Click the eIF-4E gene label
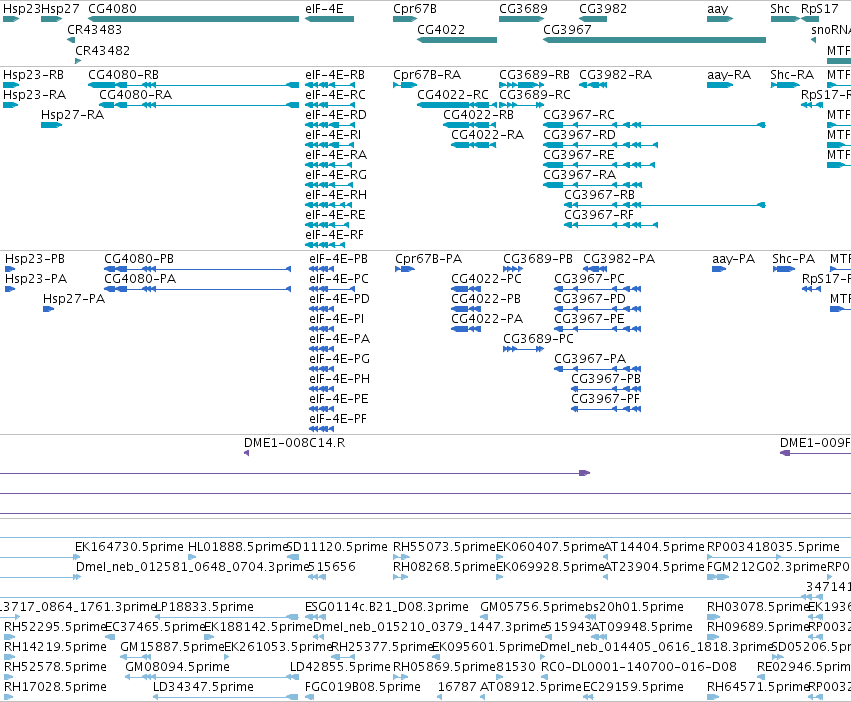Screen dimensions: 851x702 pos(324,9)
